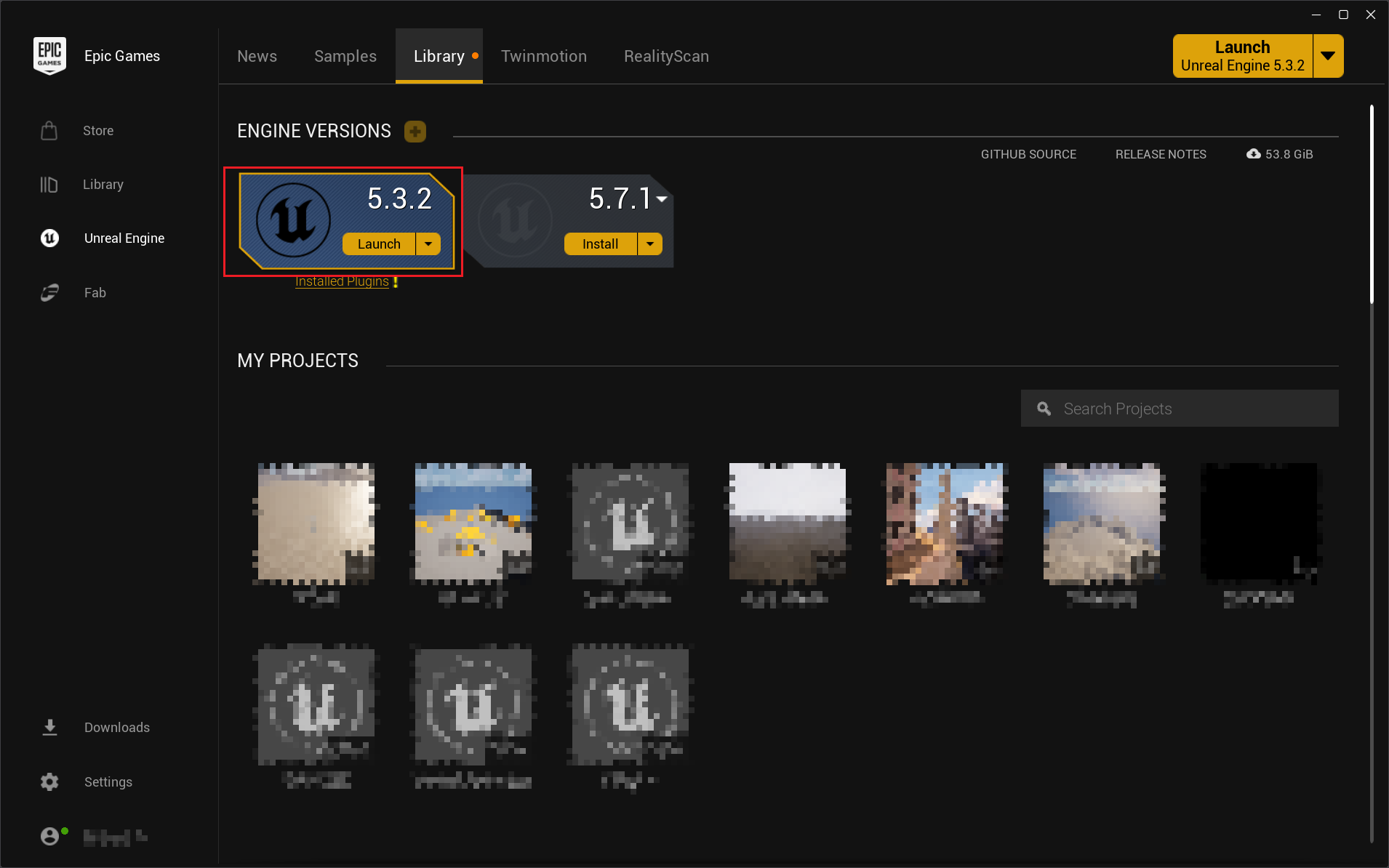Open the Store from the sidebar
1389x868 pixels.
(97, 131)
